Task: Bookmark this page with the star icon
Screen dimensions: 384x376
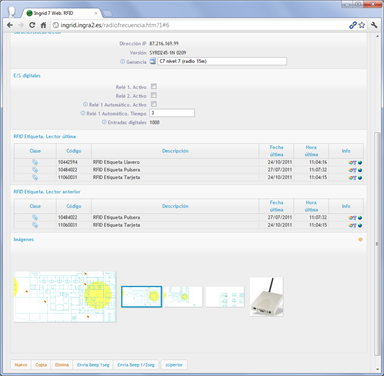Action: point(362,25)
